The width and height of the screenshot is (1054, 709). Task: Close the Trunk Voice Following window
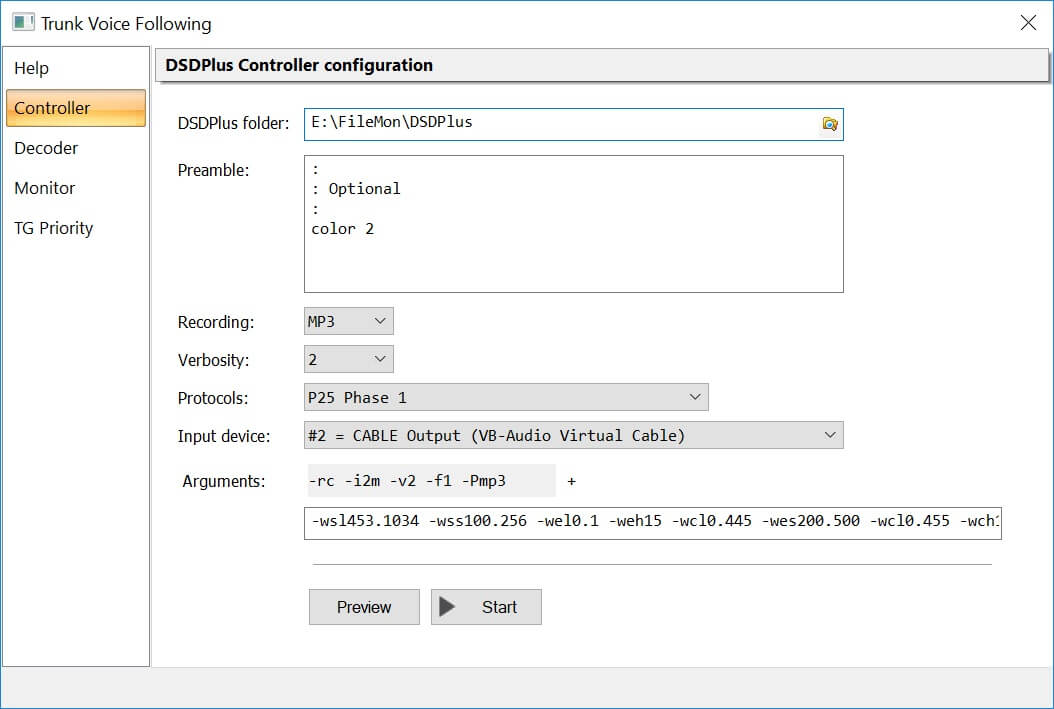tap(1028, 22)
